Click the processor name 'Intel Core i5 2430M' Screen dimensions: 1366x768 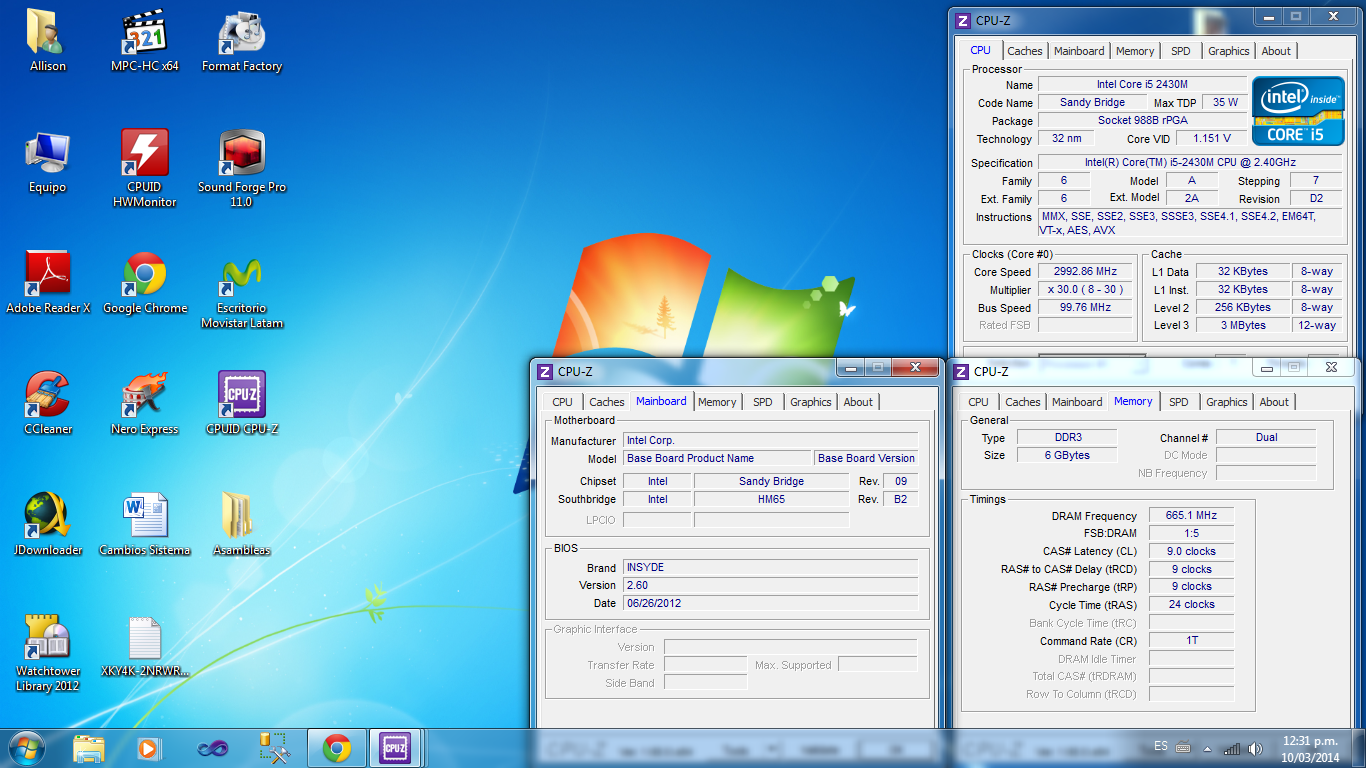click(1142, 84)
